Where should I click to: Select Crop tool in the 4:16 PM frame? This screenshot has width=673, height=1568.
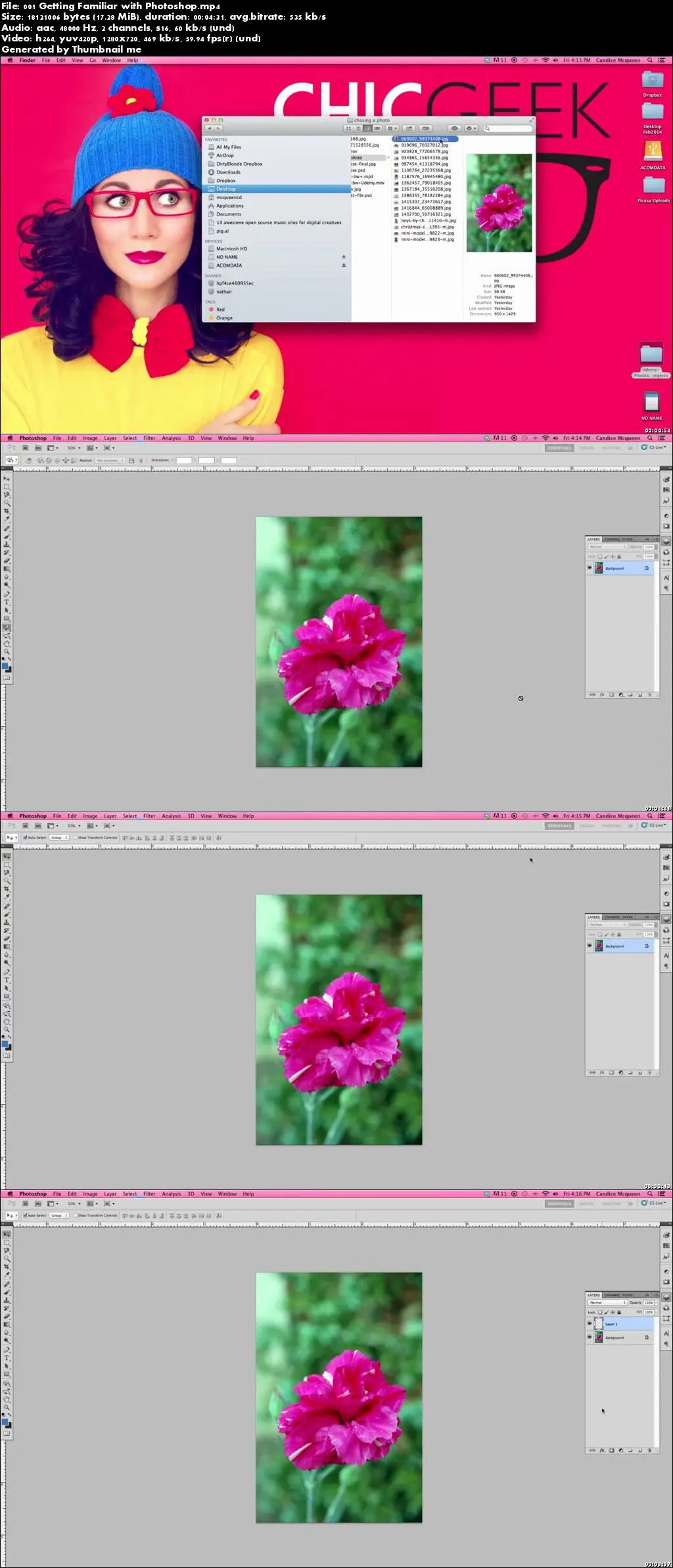(7, 1266)
